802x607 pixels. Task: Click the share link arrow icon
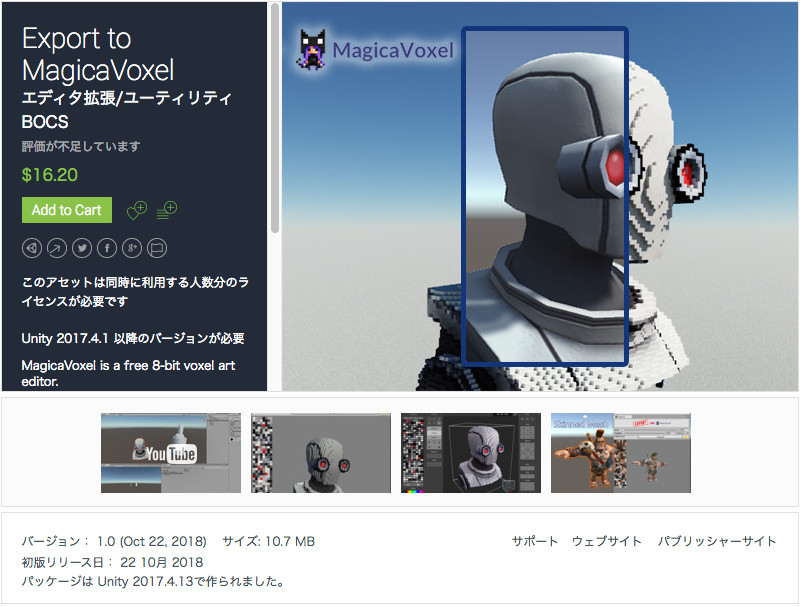coord(57,249)
